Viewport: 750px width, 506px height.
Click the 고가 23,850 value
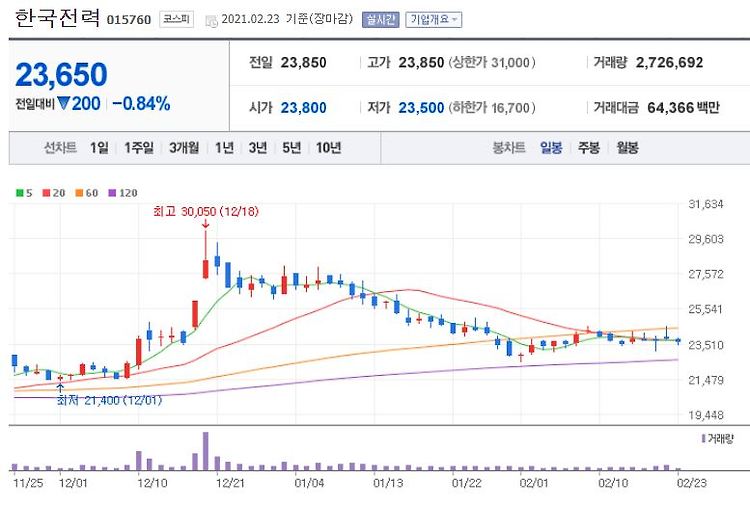point(421,63)
